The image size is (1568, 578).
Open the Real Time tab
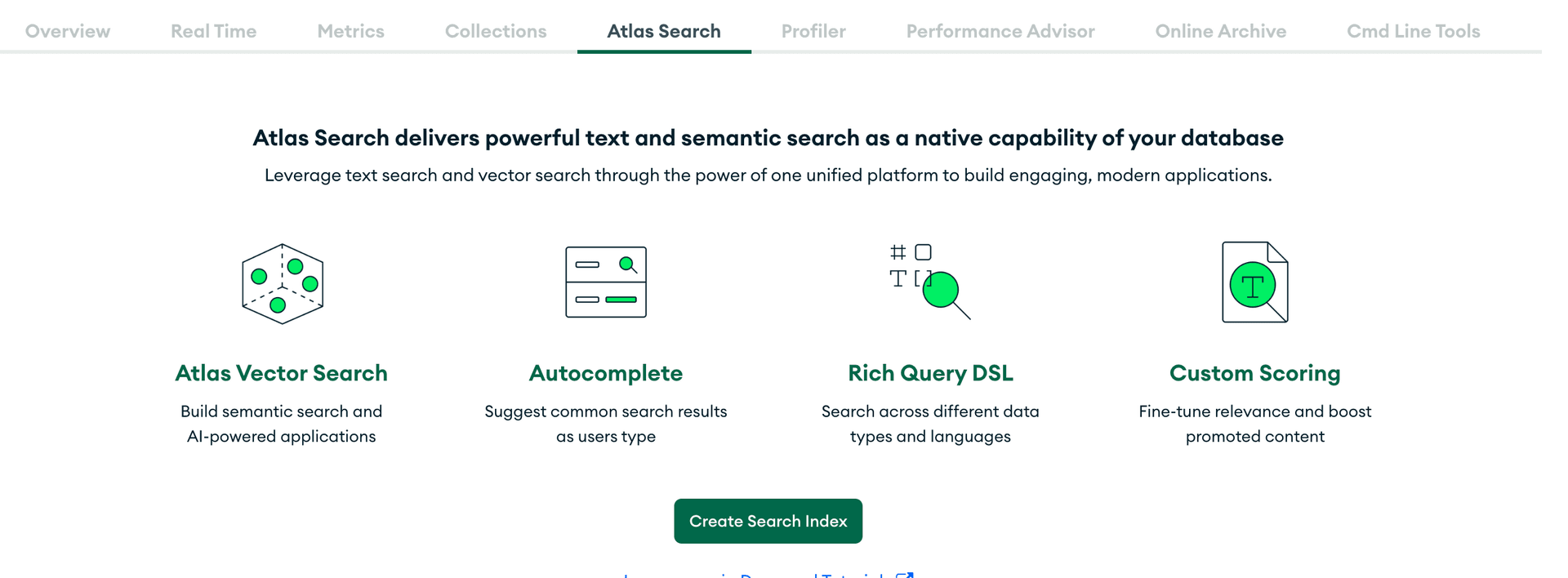point(212,31)
